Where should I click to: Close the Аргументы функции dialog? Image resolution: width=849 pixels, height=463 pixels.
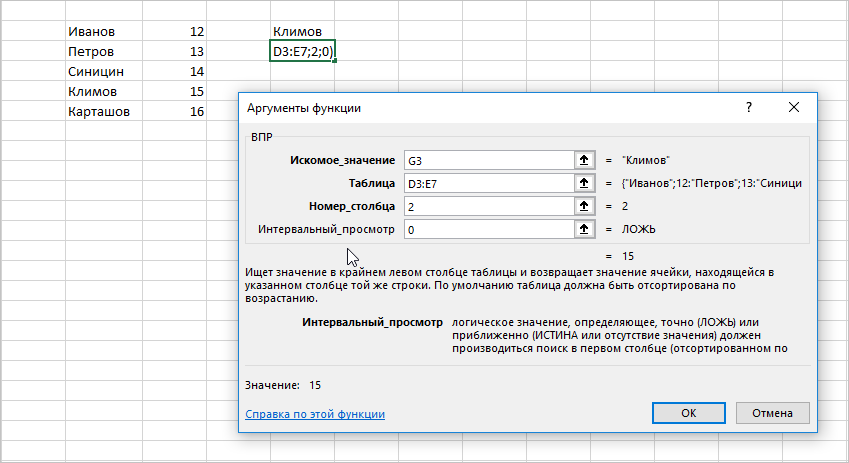pos(794,107)
